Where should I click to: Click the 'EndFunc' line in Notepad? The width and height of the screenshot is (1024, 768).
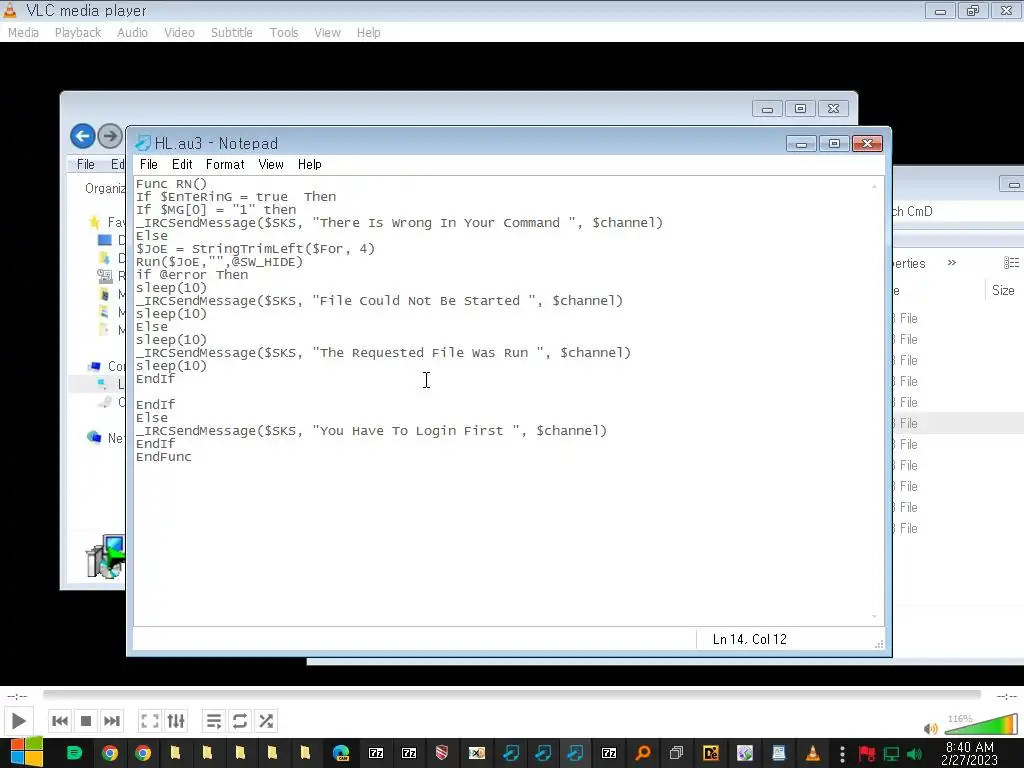(x=164, y=457)
